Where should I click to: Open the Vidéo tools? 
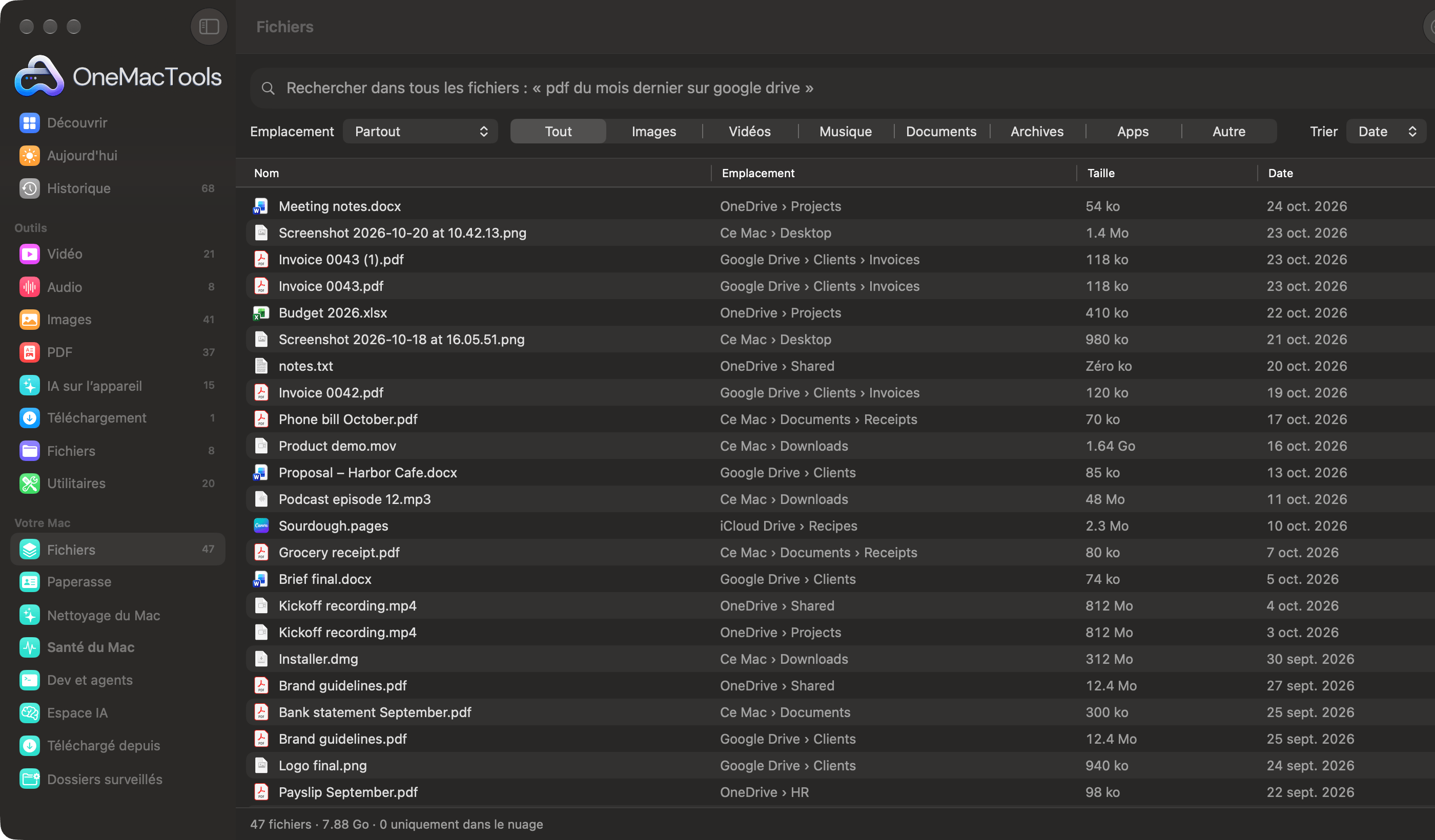pos(117,254)
